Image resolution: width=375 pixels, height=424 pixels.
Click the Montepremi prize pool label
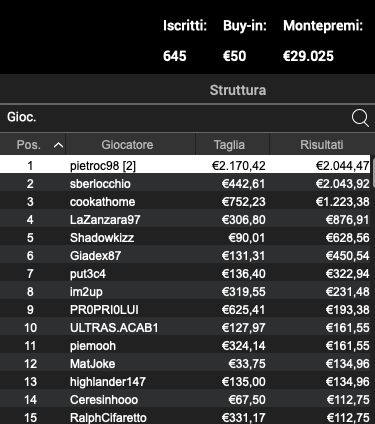[323, 26]
